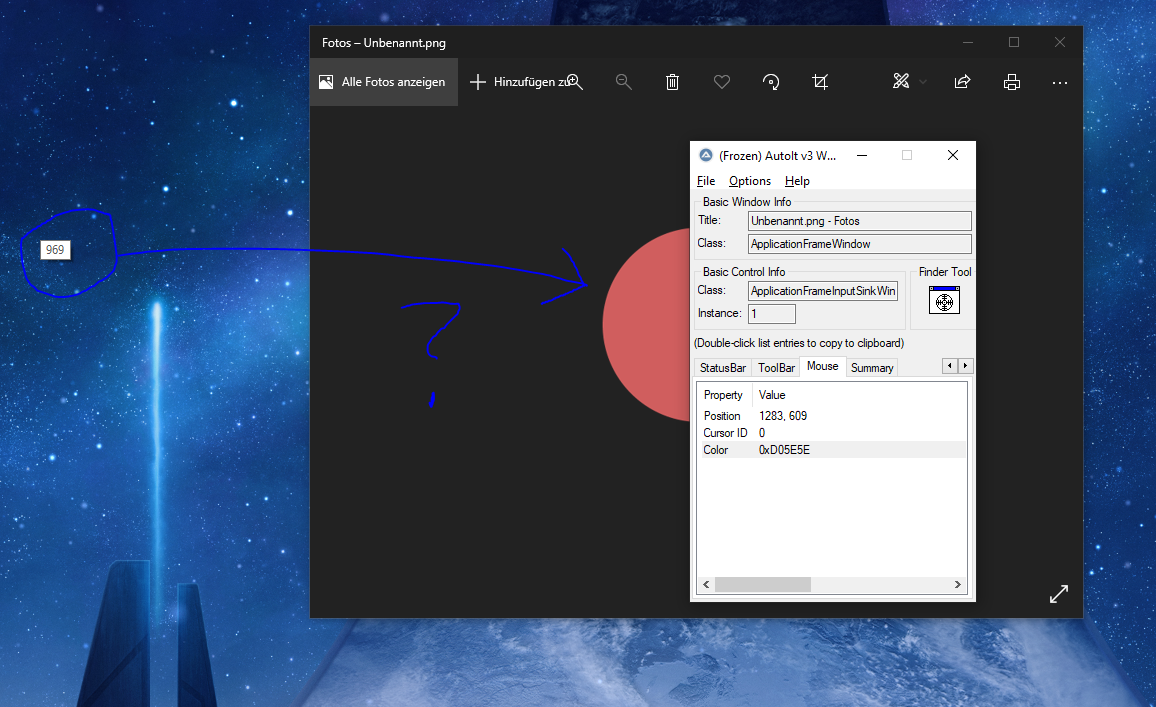1156x707 pixels.
Task: Click the Hinzufügen zu button
Action: coord(519,82)
